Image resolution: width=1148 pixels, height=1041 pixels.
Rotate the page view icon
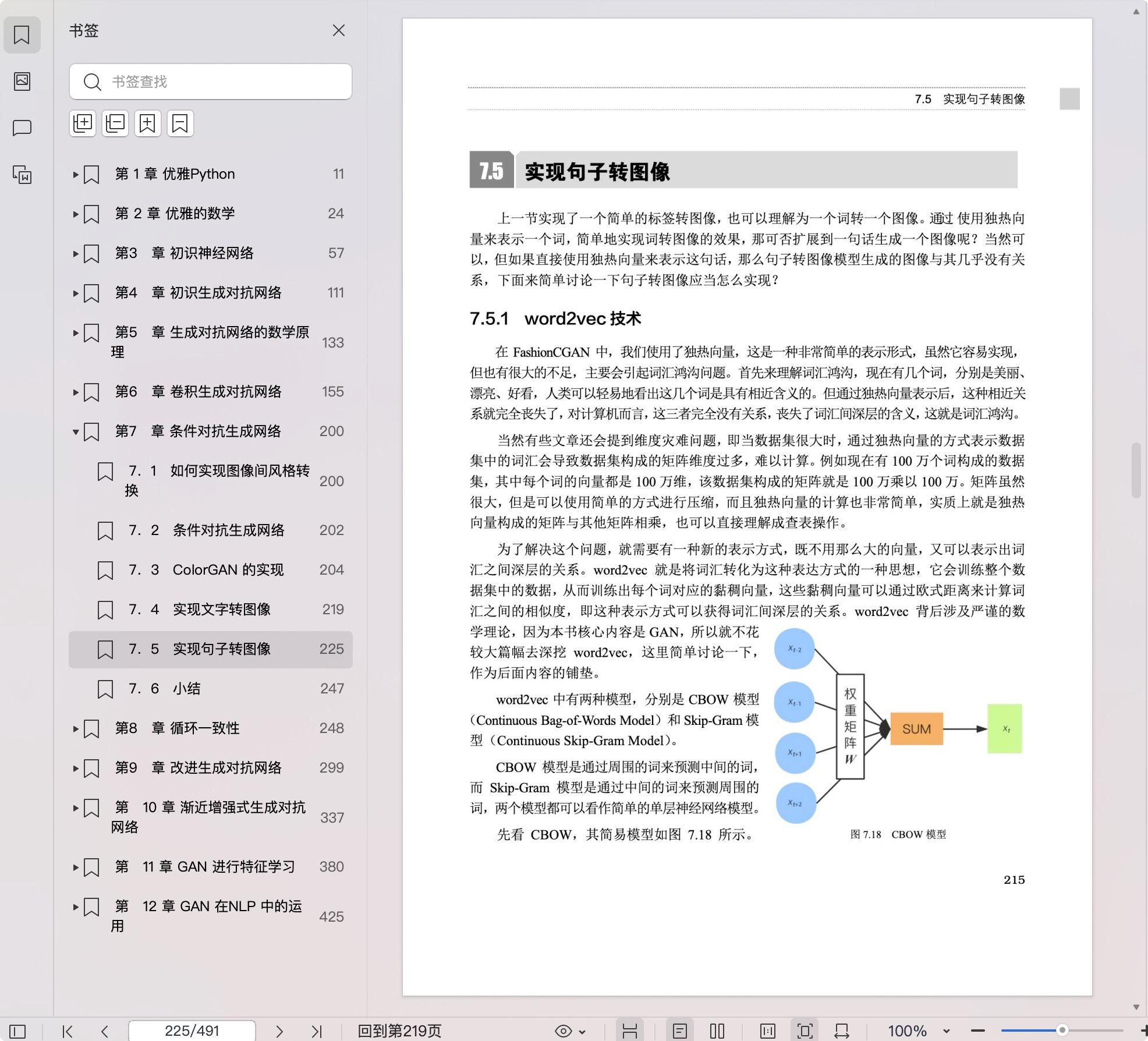pos(842,1031)
